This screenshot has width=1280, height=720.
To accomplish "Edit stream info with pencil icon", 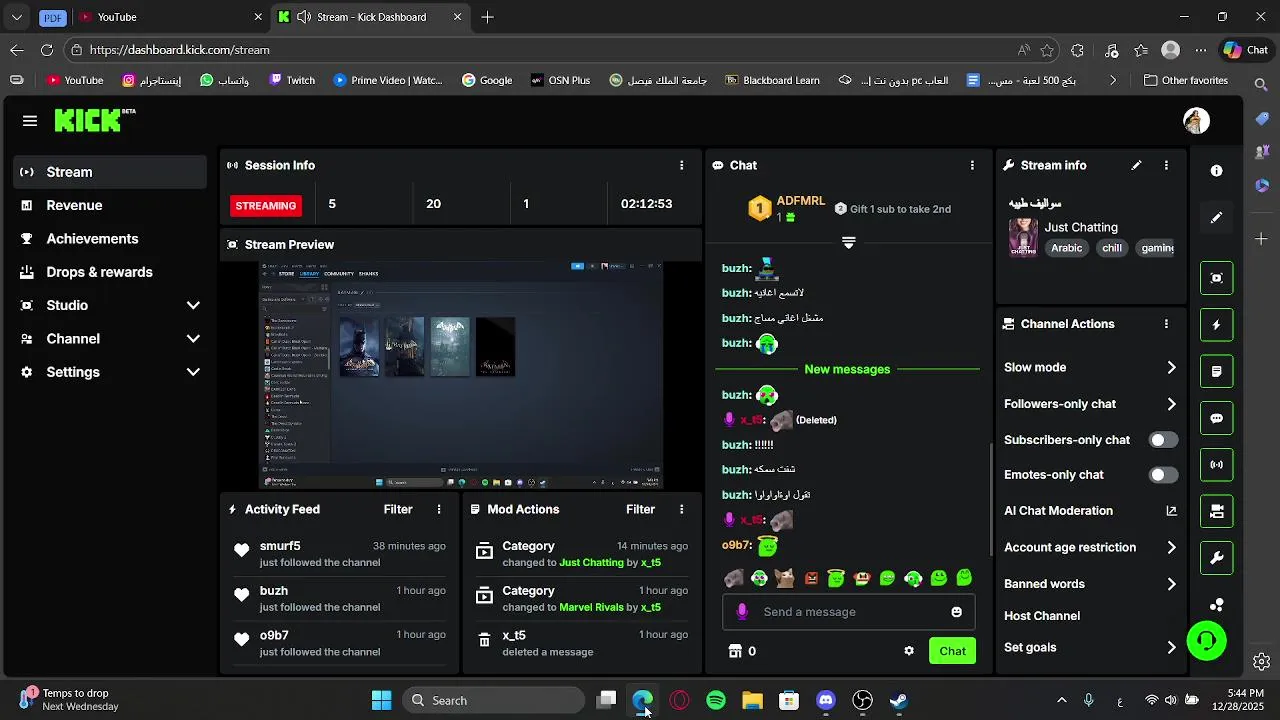I will click(x=1136, y=165).
